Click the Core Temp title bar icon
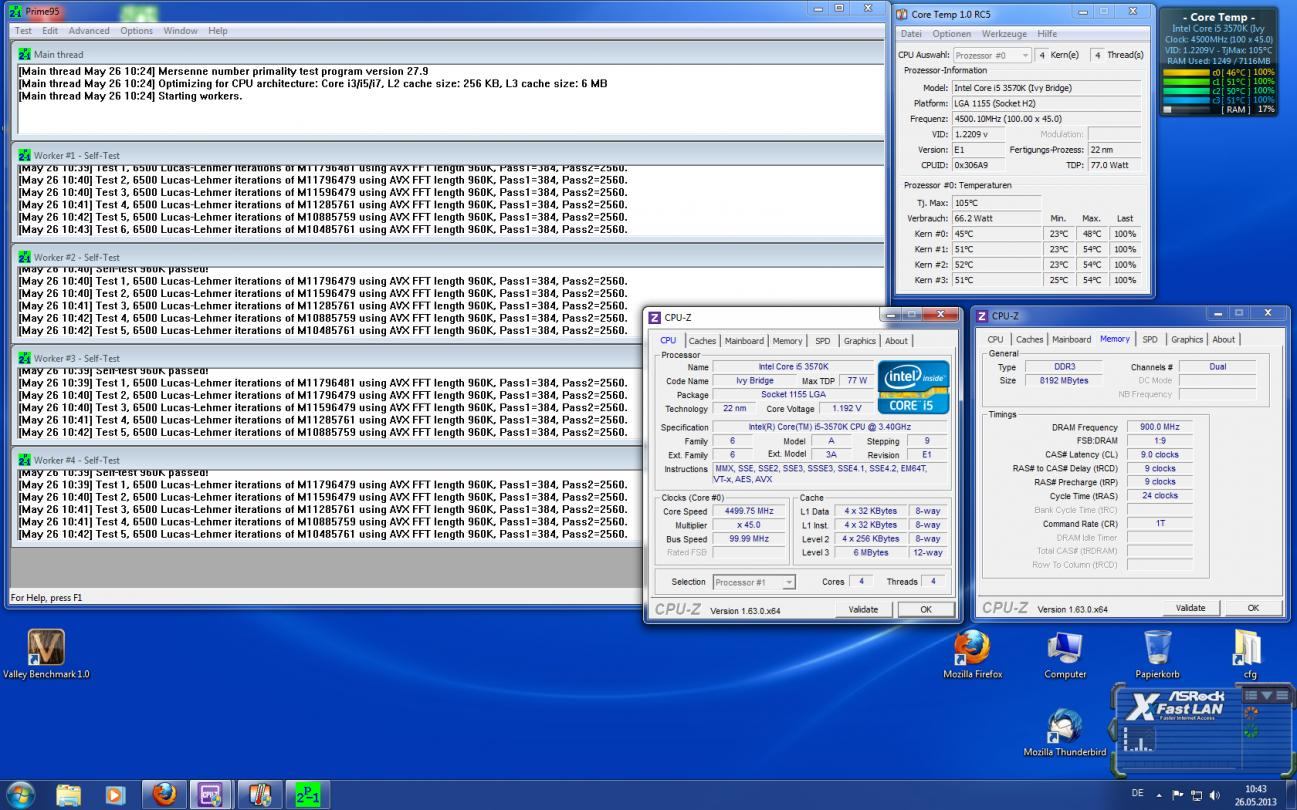 (902, 14)
